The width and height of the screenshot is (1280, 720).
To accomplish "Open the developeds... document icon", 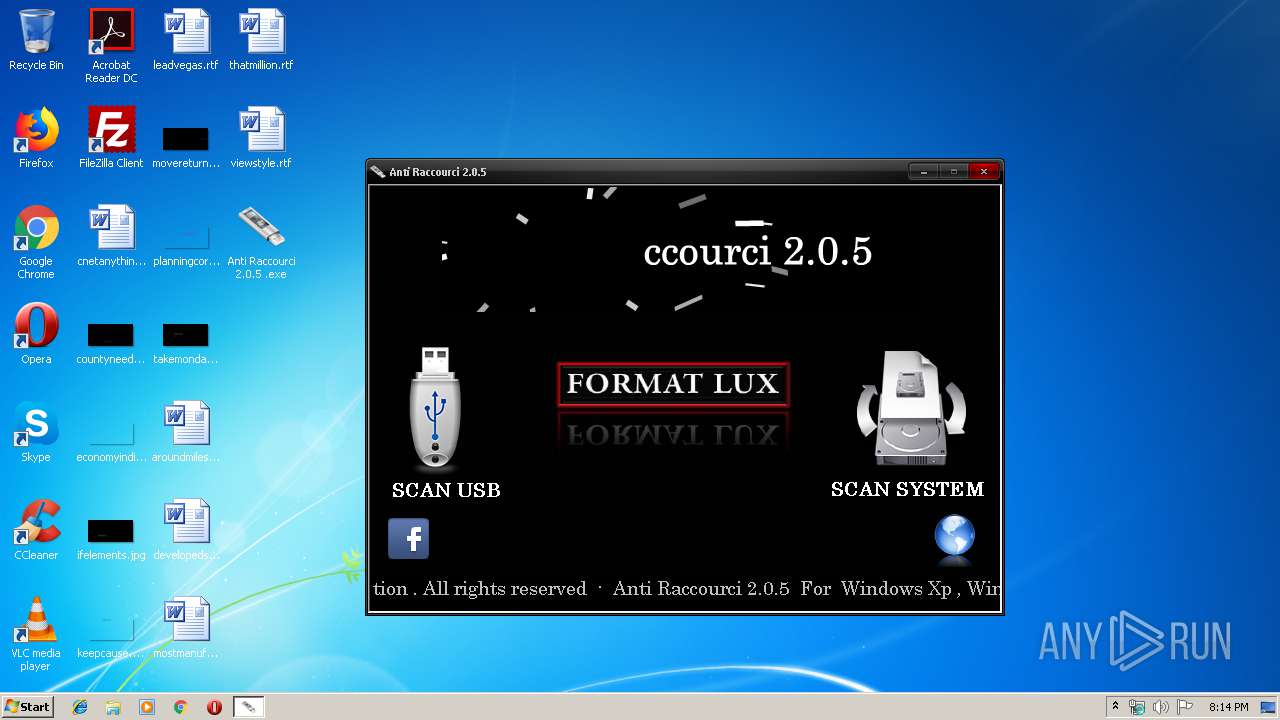I will coord(186,530).
